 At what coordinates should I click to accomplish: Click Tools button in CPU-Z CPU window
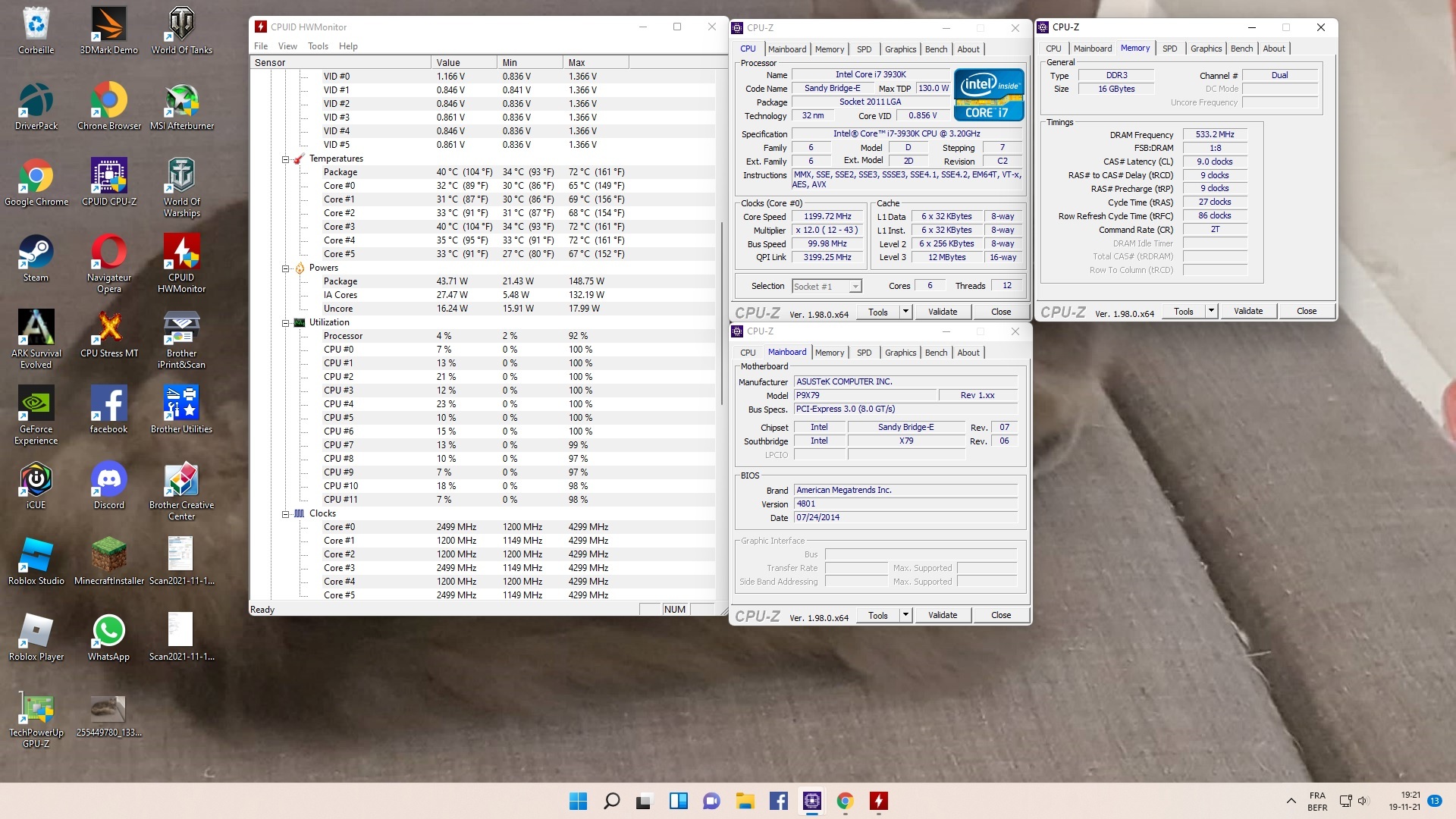click(877, 312)
